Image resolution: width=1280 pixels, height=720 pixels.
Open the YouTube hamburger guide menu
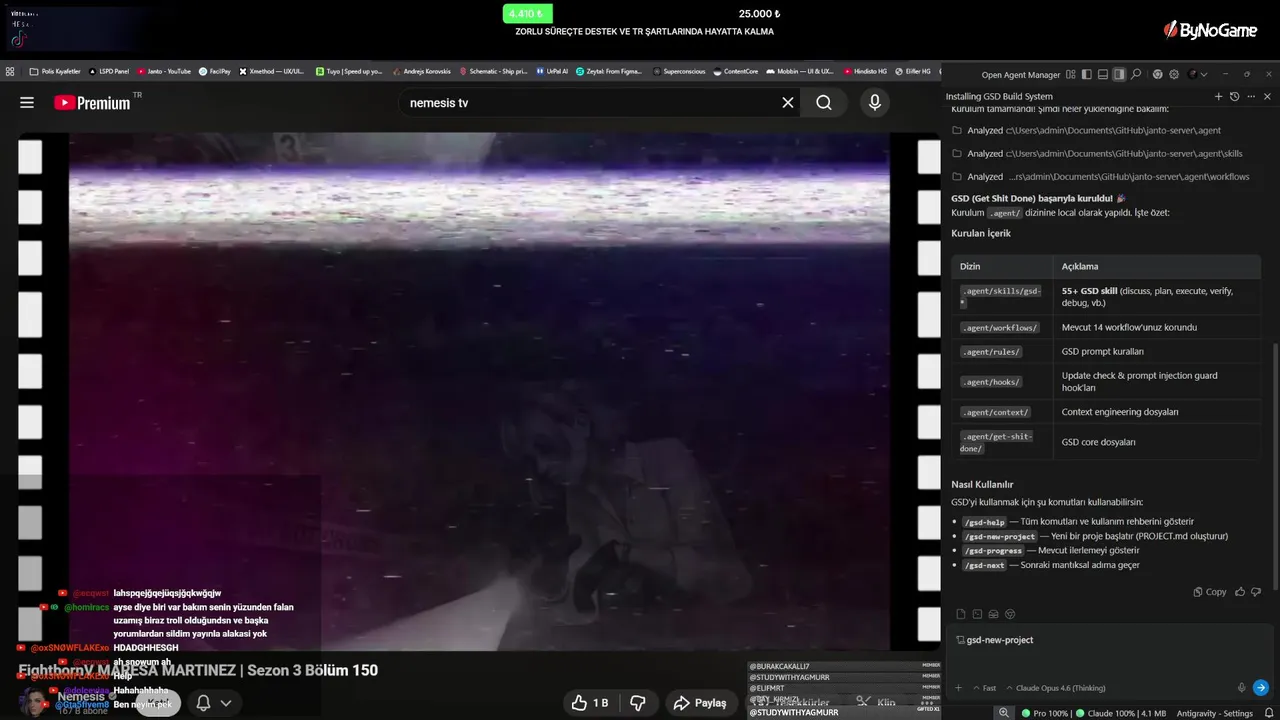(27, 103)
